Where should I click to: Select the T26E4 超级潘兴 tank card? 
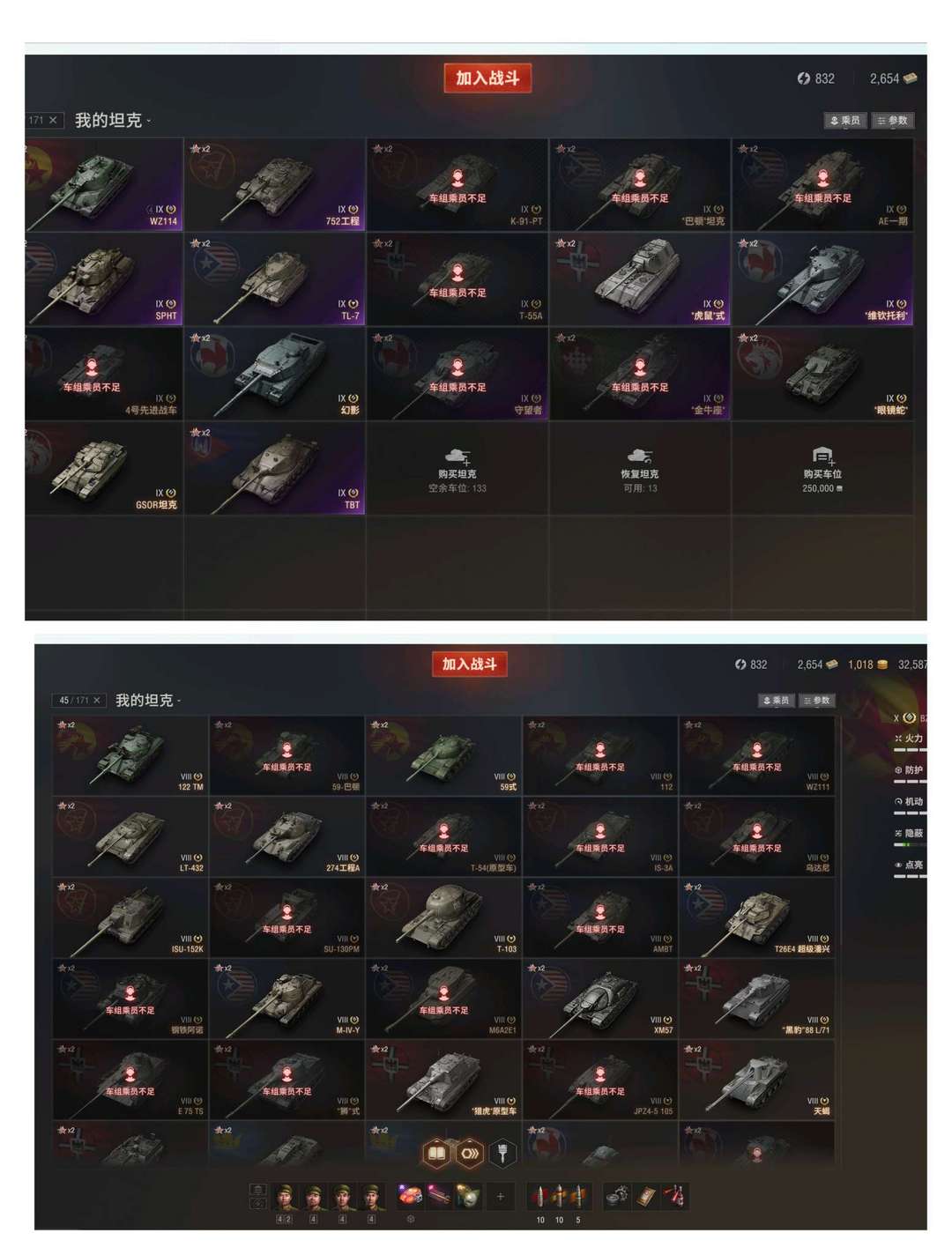[x=756, y=917]
